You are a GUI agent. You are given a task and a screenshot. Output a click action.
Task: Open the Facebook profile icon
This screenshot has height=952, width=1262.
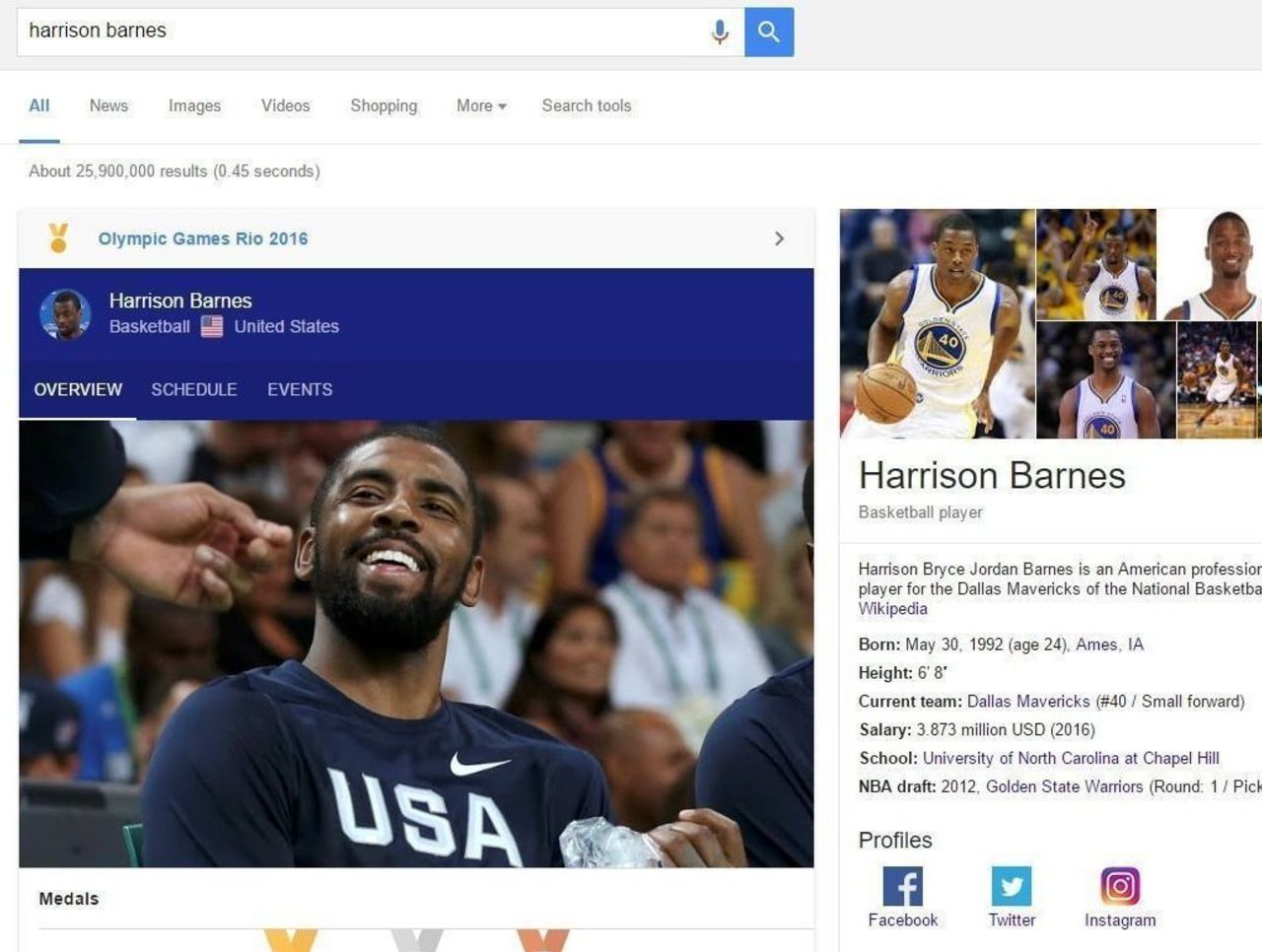[902, 886]
